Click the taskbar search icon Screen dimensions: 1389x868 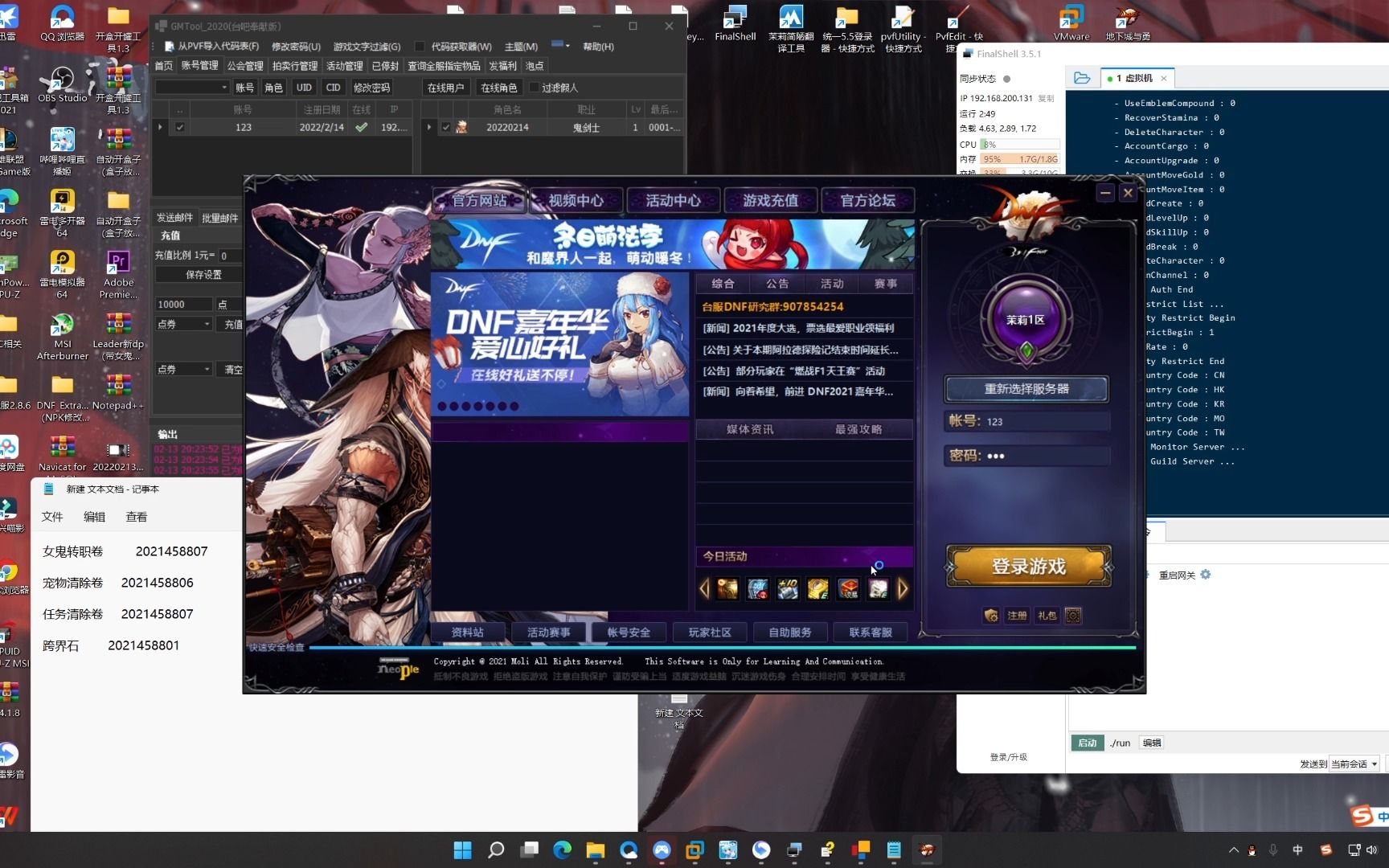pyautogui.click(x=496, y=850)
